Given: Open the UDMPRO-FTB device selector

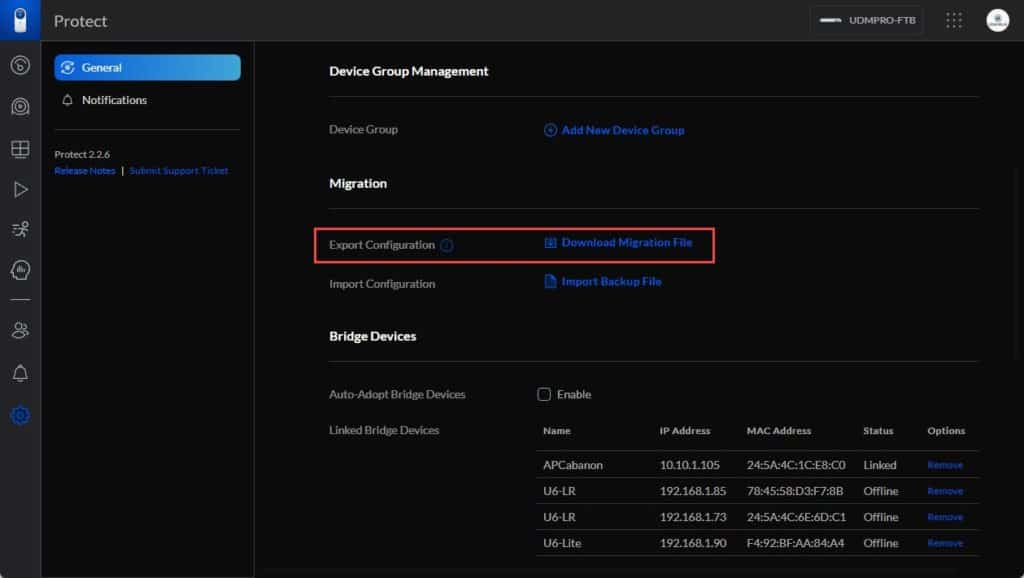Looking at the screenshot, I should [867, 20].
